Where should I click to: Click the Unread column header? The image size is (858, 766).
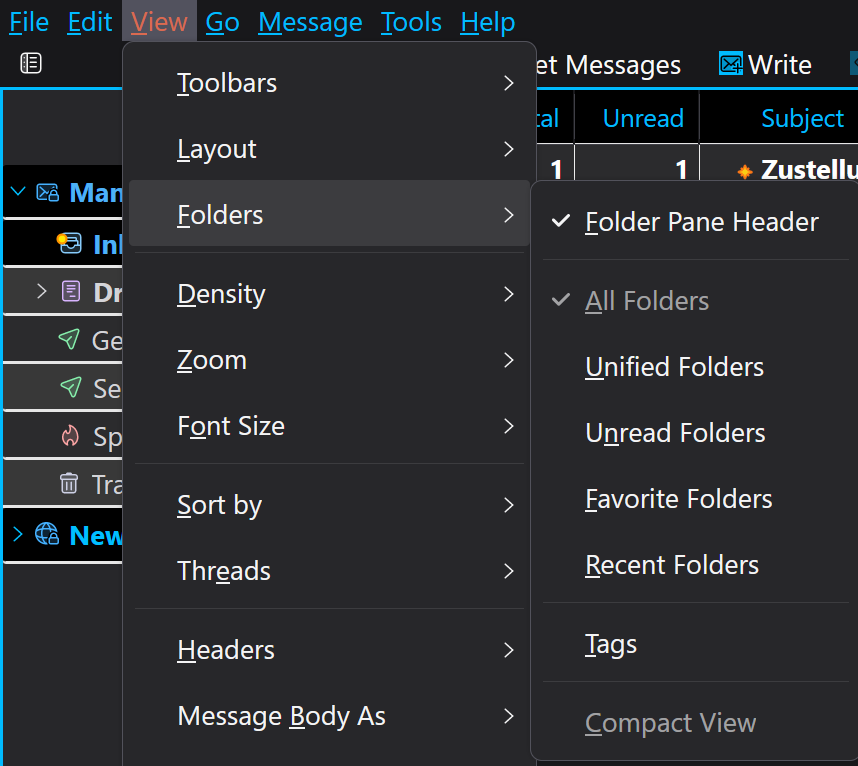pyautogui.click(x=643, y=118)
